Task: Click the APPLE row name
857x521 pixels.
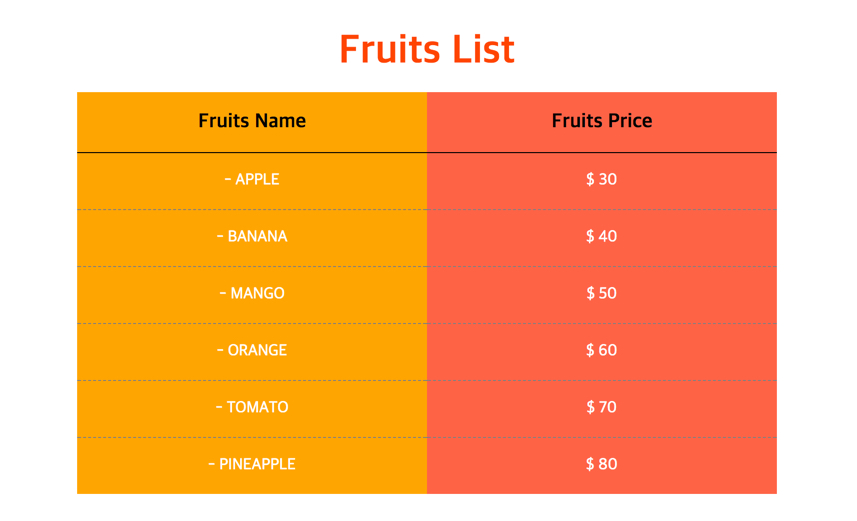Action: 257,179
